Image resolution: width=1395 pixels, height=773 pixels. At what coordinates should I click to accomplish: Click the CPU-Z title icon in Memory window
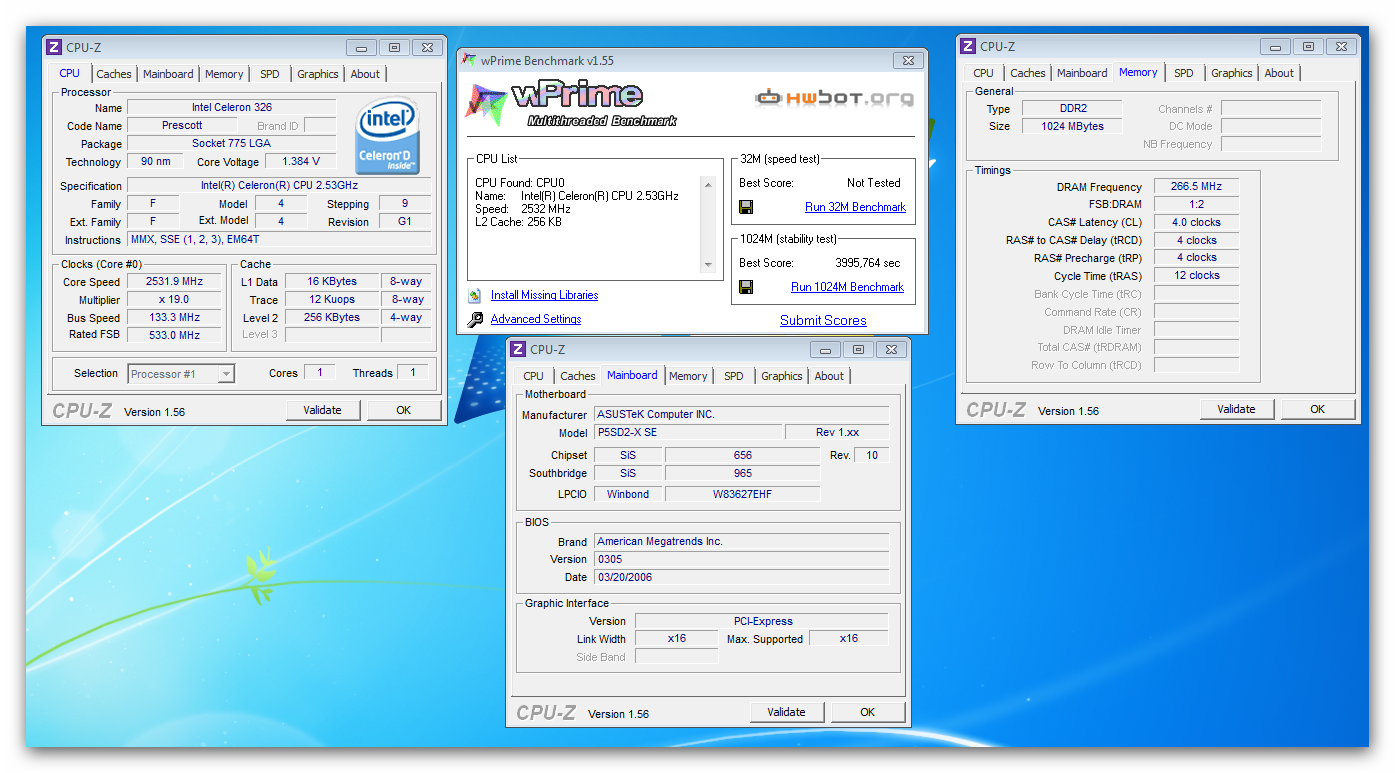(968, 46)
